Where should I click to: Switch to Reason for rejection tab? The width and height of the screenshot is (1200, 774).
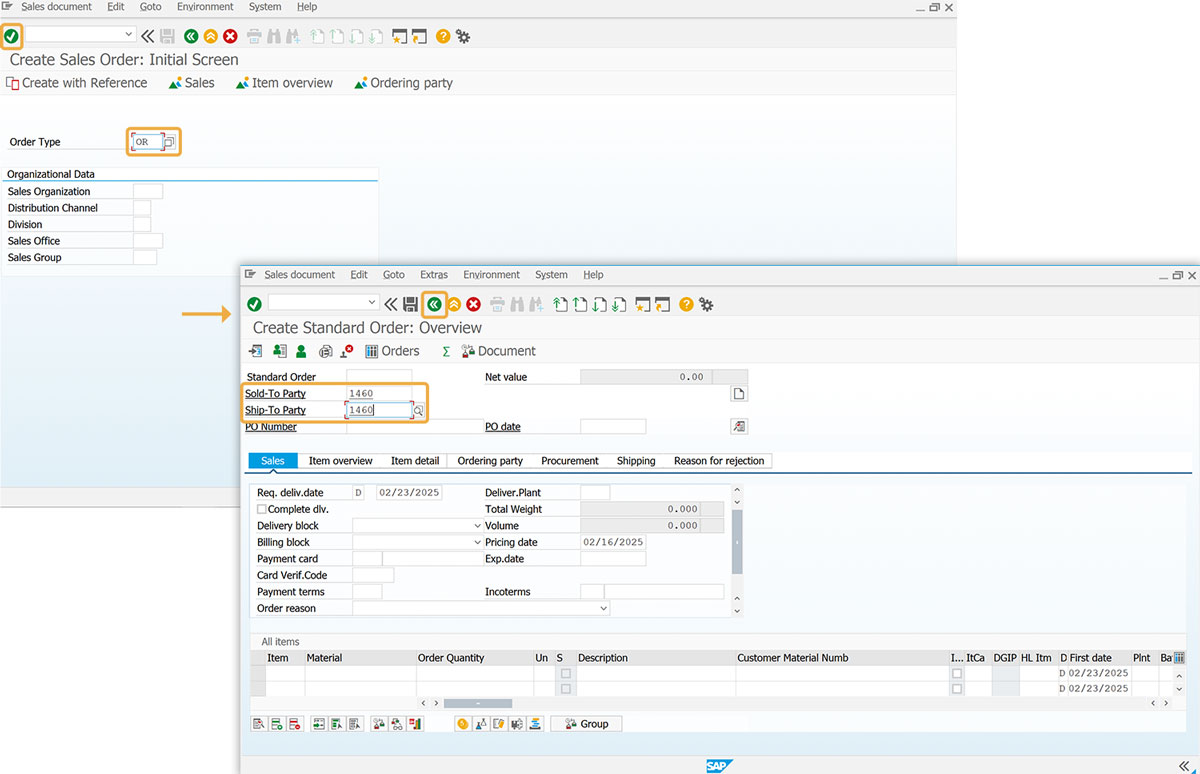[x=719, y=461]
